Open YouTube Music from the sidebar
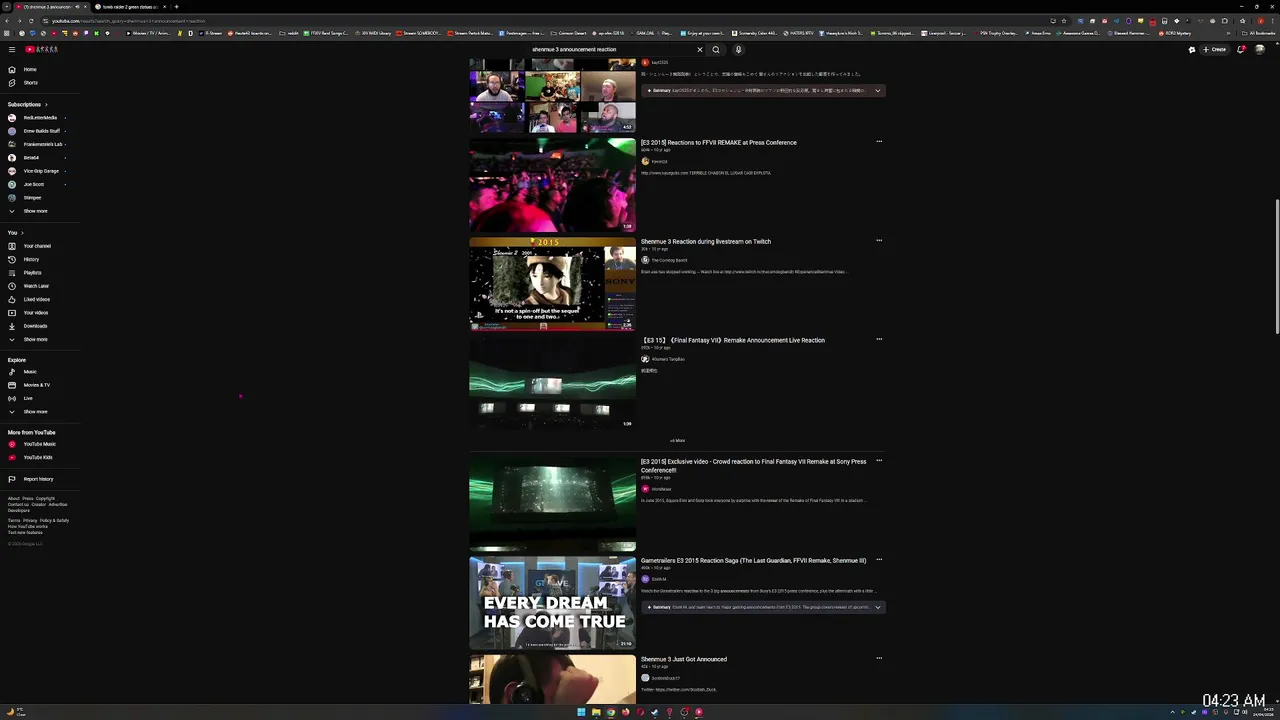 [x=40, y=444]
